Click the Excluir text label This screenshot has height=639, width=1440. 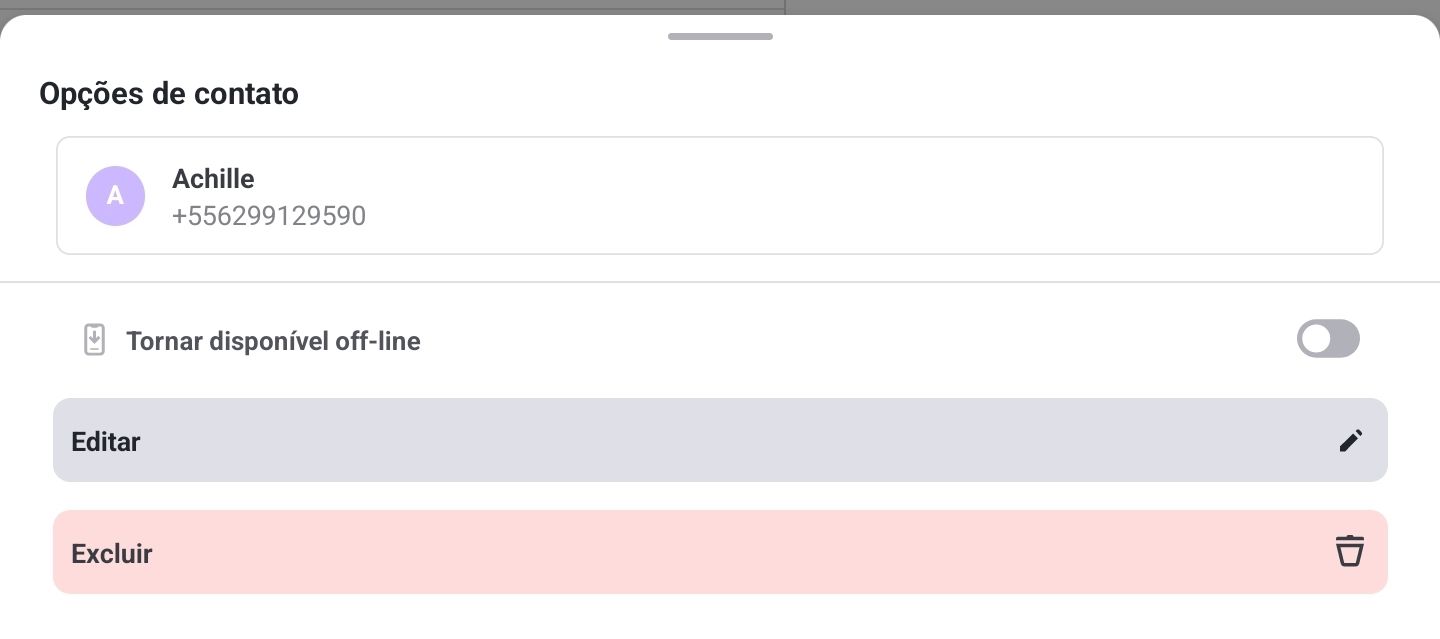[x=112, y=553]
